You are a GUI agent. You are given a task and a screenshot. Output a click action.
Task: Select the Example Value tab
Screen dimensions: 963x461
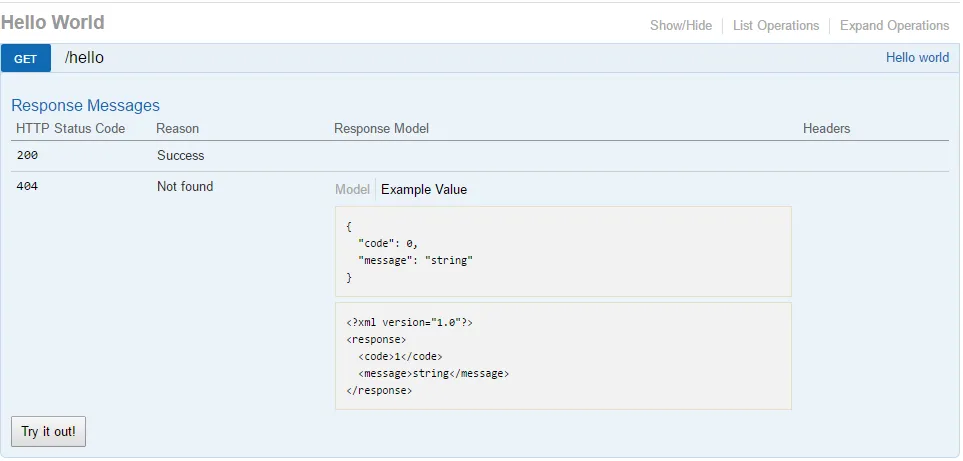pyautogui.click(x=424, y=189)
